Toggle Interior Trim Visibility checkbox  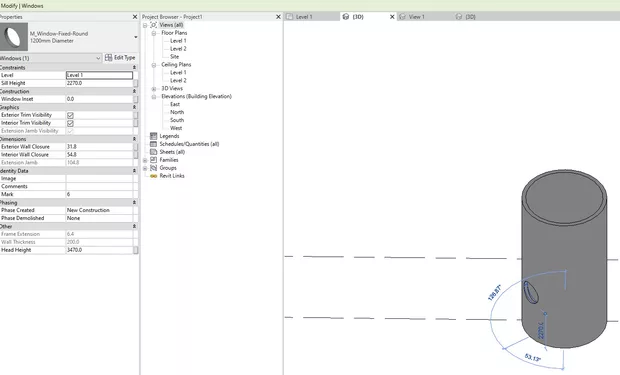(x=70, y=123)
